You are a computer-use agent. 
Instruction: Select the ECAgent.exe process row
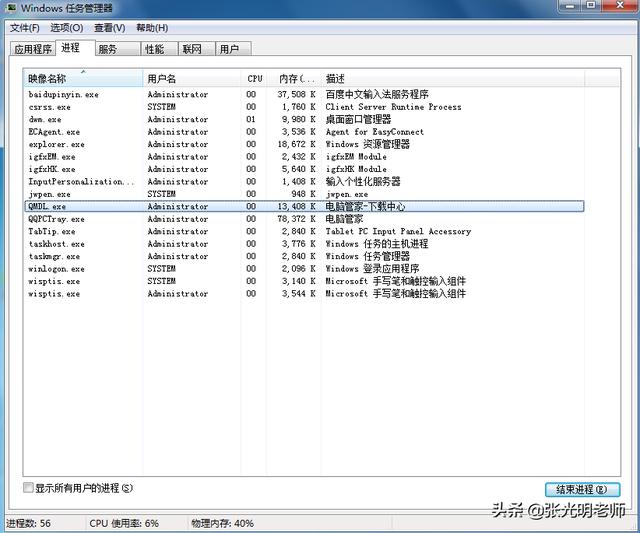304,132
